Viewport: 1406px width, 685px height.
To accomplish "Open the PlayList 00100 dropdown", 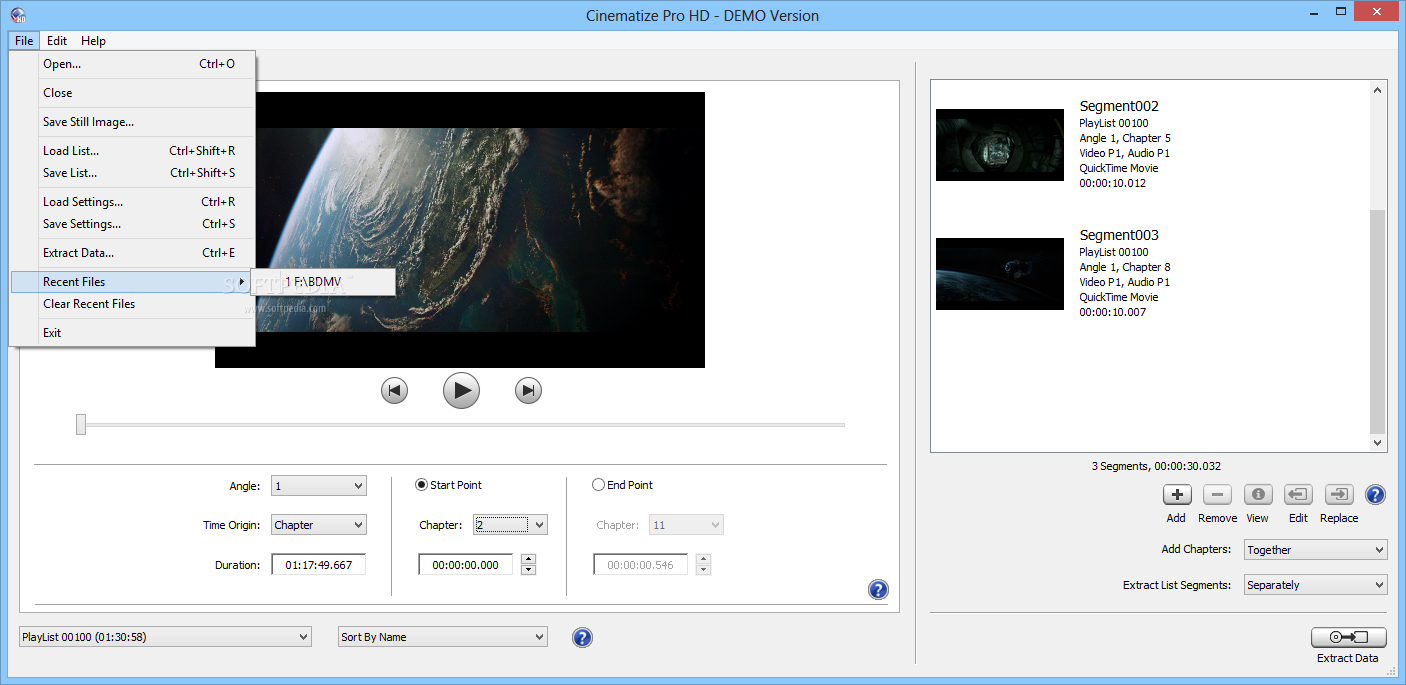I will tap(165, 637).
